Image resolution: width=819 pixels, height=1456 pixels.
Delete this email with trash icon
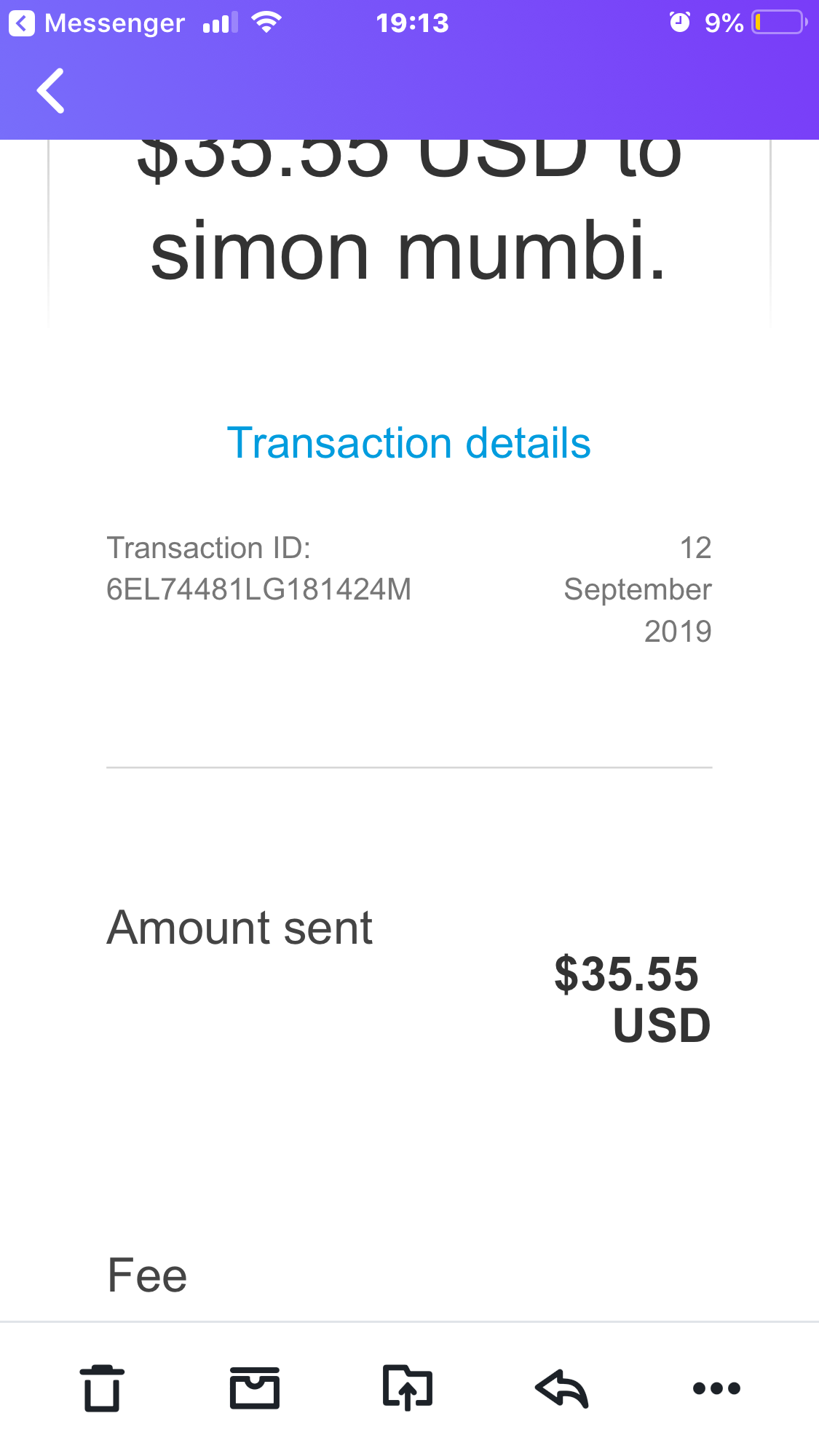pos(102,1388)
